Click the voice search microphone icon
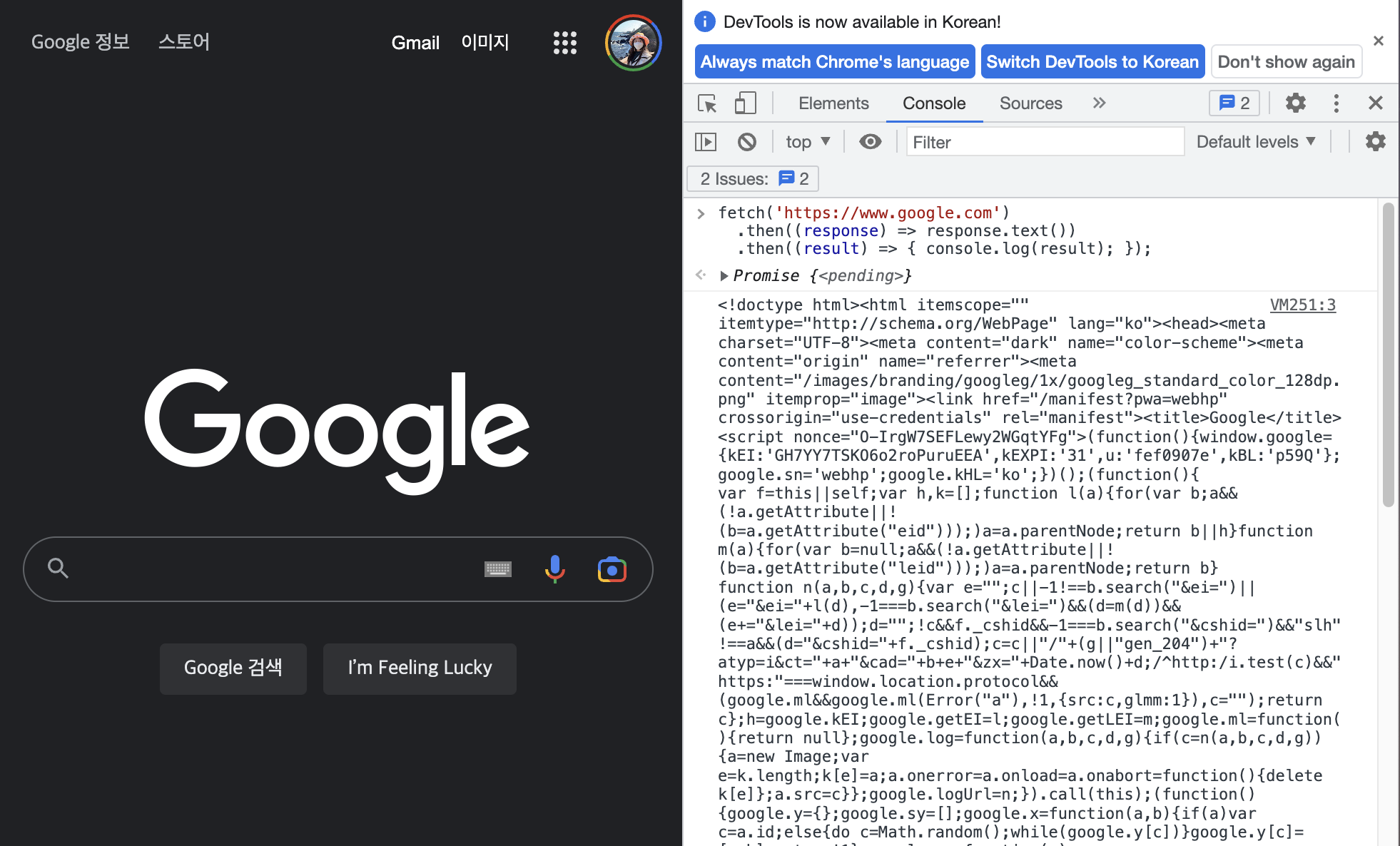 554,569
